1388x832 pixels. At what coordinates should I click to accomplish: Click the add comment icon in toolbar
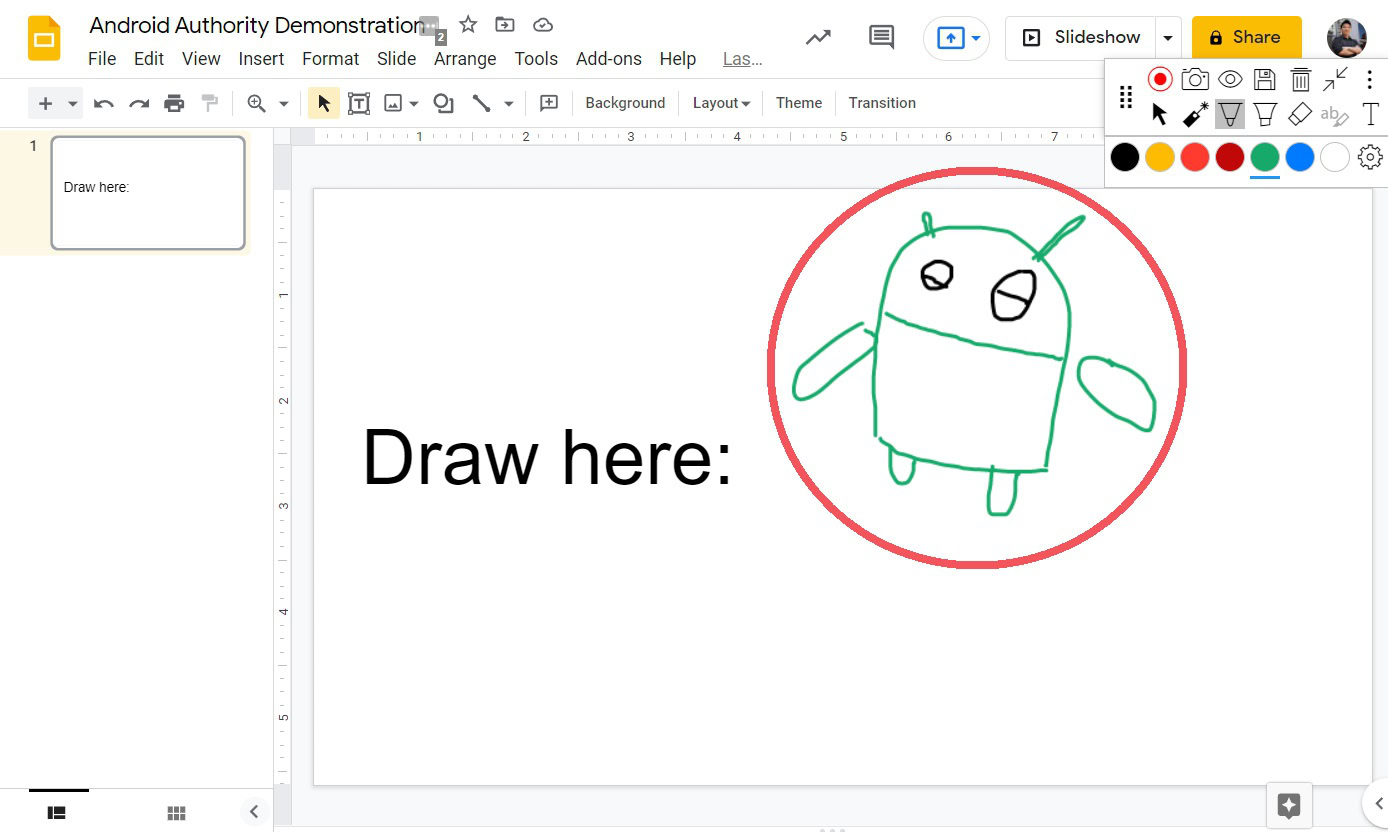coord(548,103)
